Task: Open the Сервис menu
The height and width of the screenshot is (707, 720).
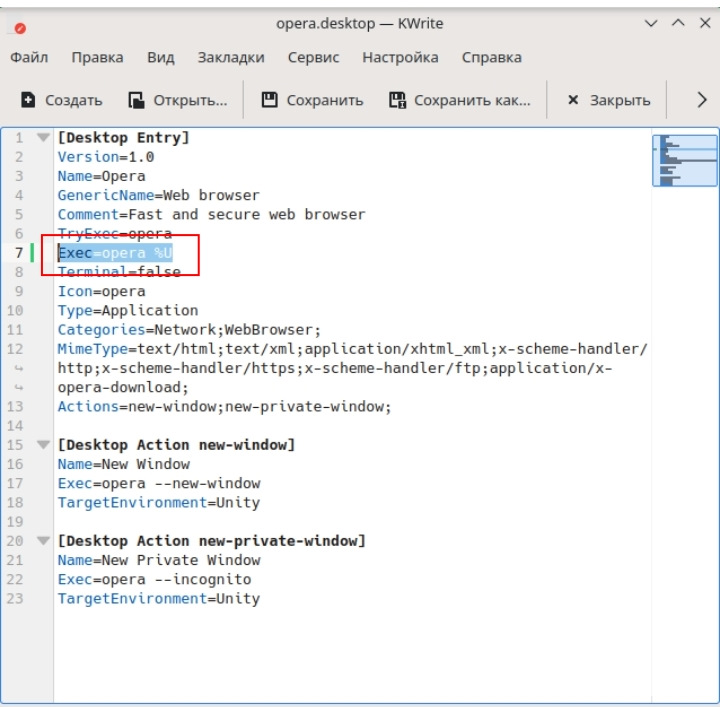Action: 313,58
